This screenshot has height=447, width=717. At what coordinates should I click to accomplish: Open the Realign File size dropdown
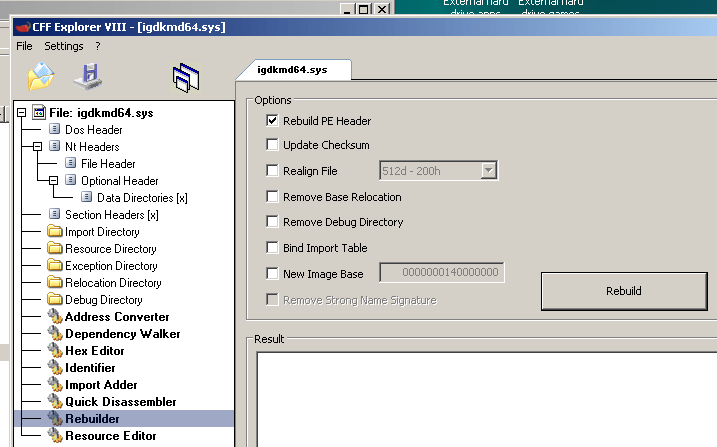coord(488,171)
